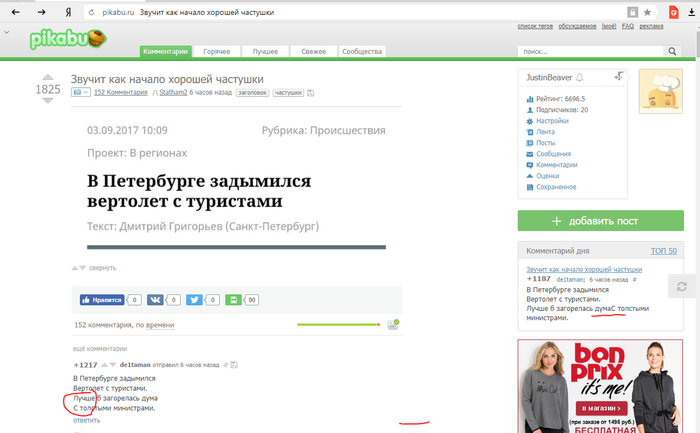
Task: Switch to the 'Горячее' tab
Action: click(217, 51)
